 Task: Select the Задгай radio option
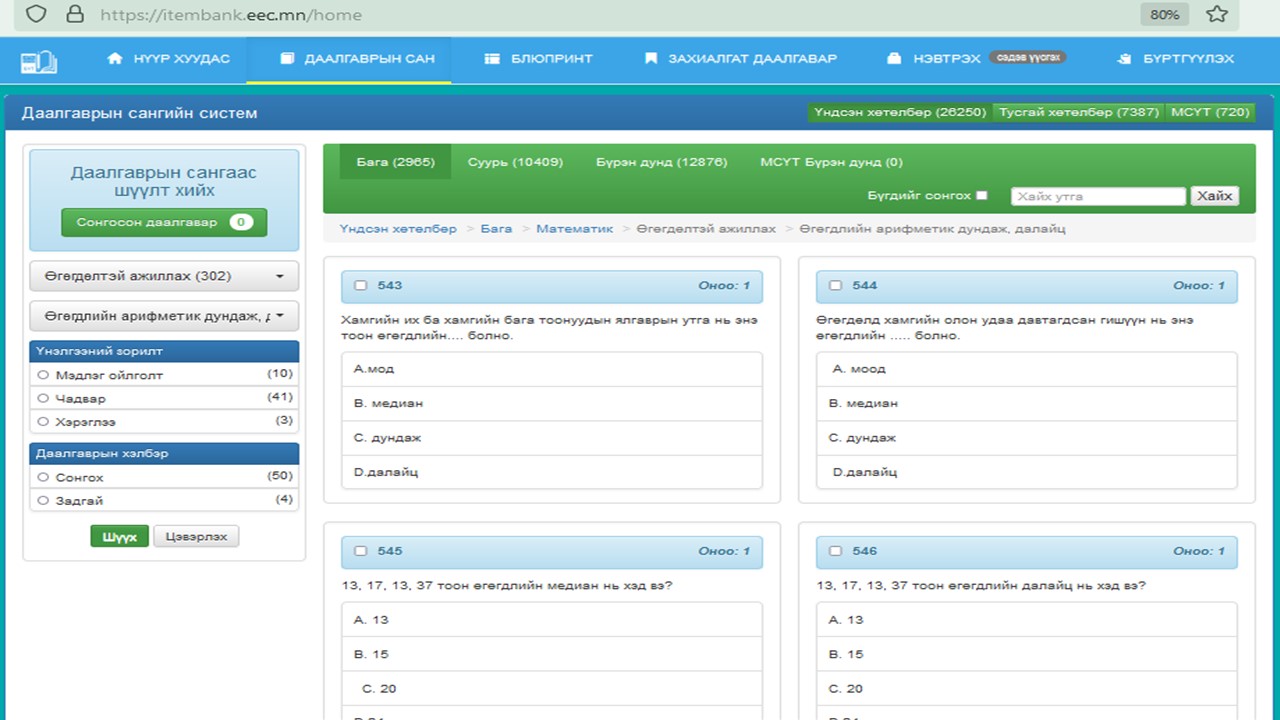pyautogui.click(x=42, y=500)
